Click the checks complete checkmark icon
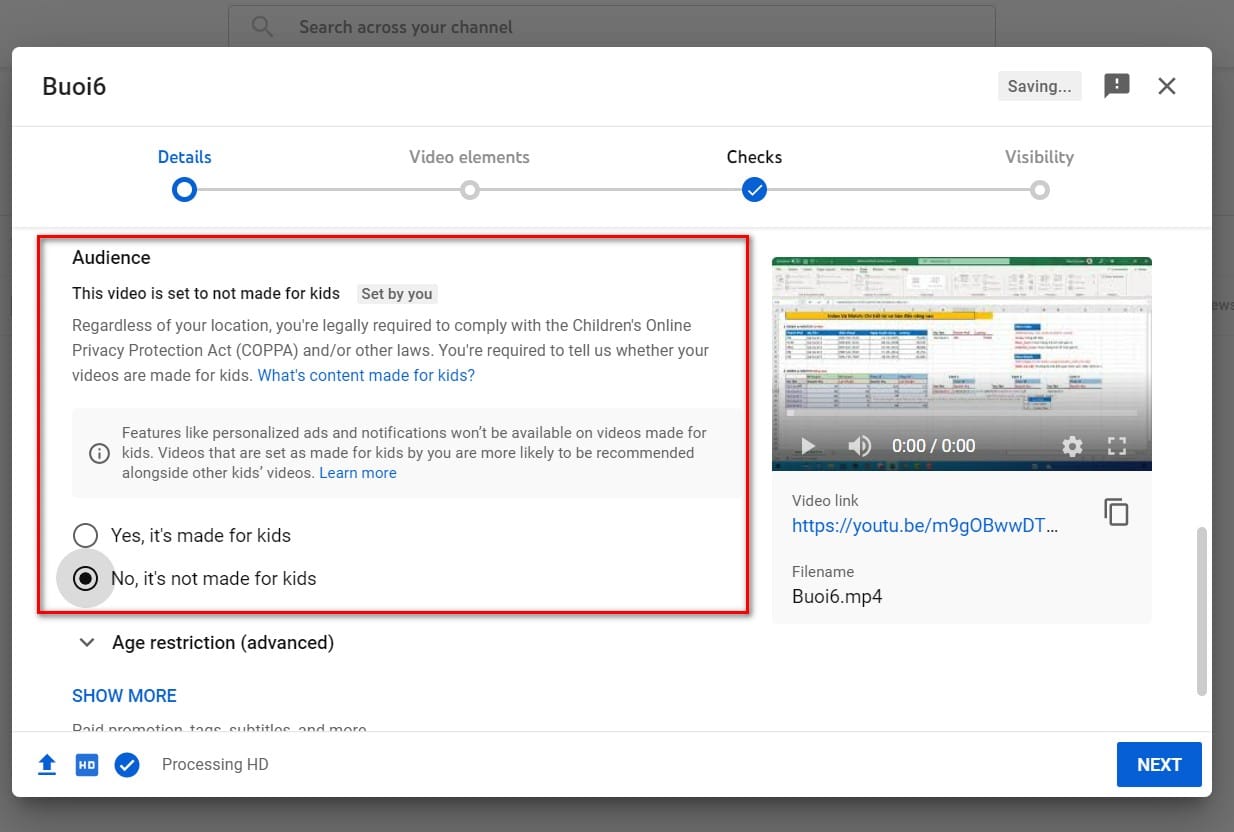 pos(127,765)
